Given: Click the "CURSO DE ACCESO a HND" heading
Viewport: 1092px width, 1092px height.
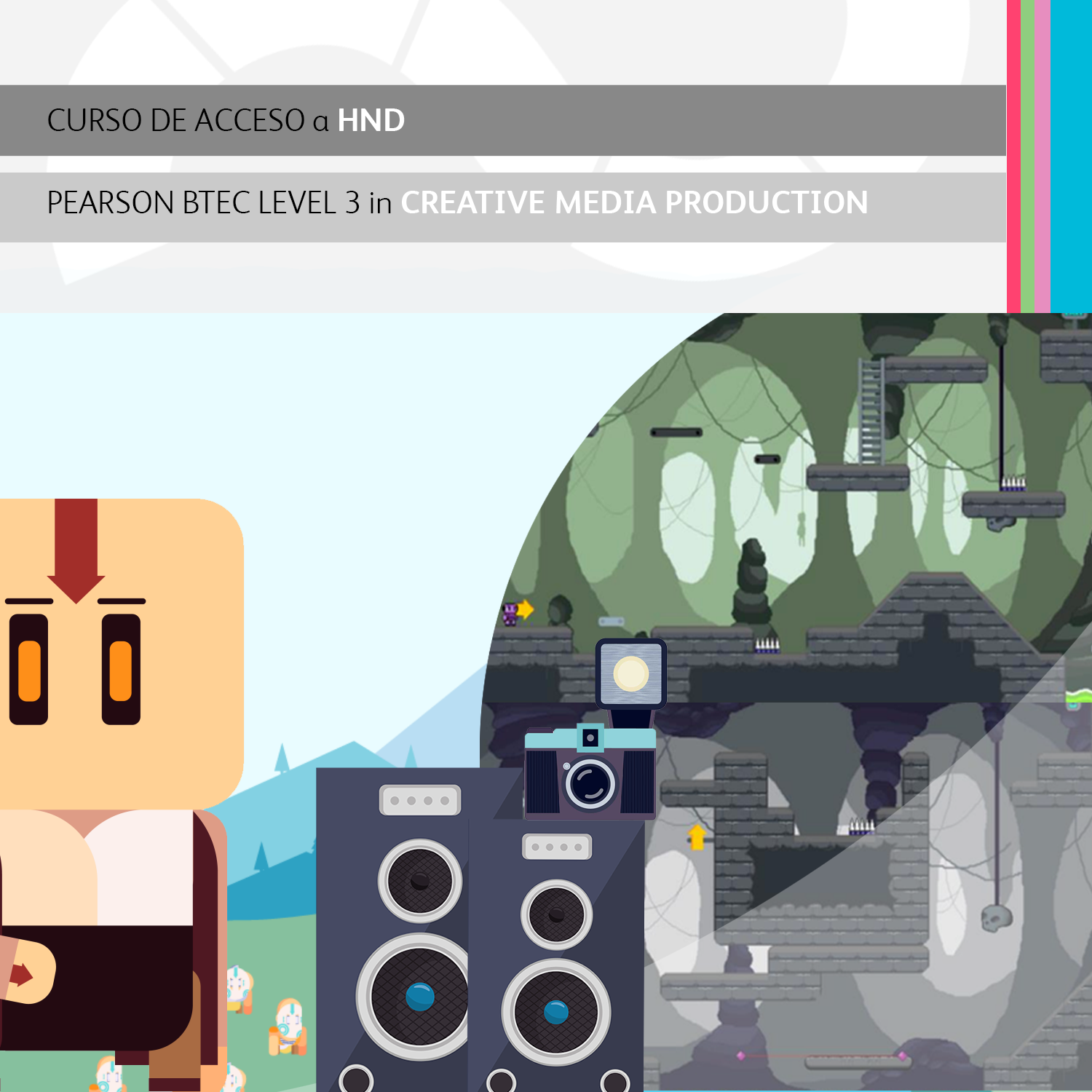Looking at the screenshot, I should [226, 121].
